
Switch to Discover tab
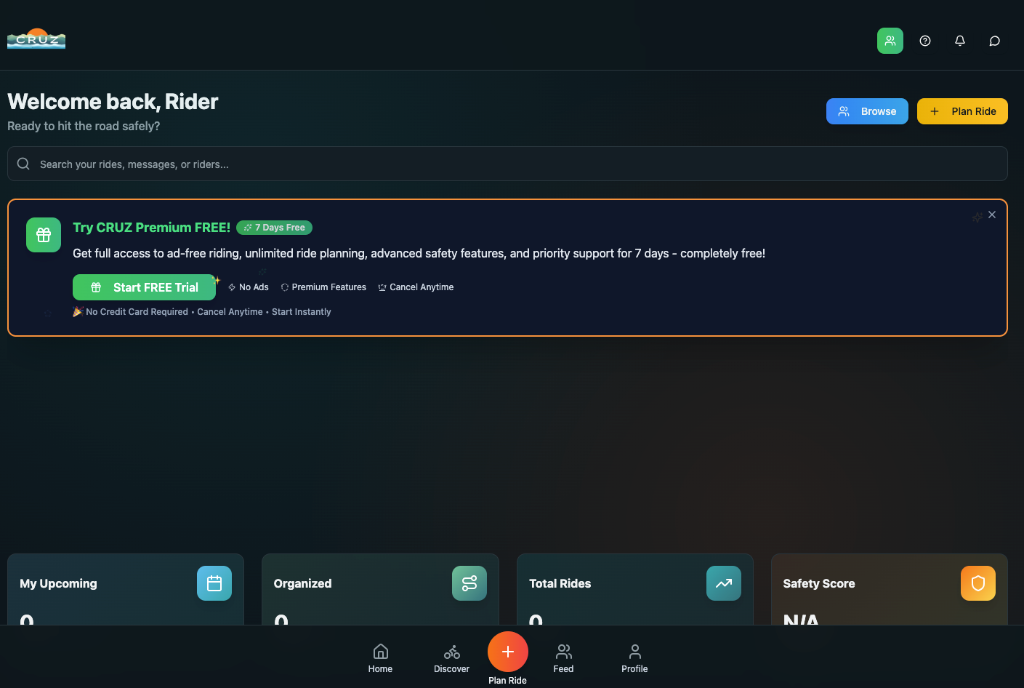[x=451, y=658]
